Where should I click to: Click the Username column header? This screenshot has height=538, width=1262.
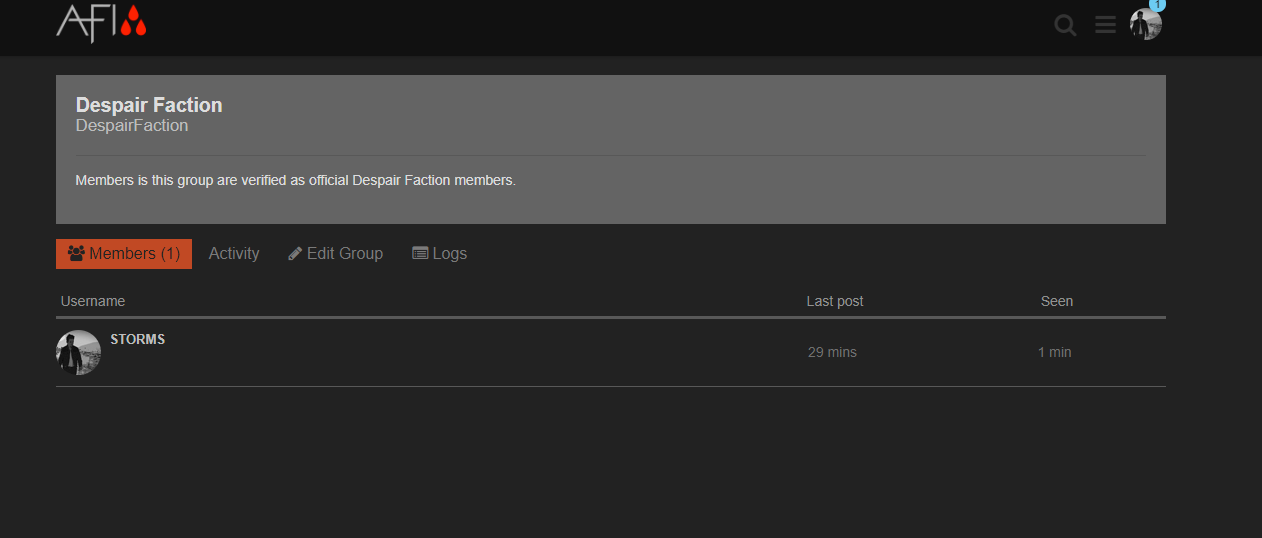pyautogui.click(x=93, y=301)
